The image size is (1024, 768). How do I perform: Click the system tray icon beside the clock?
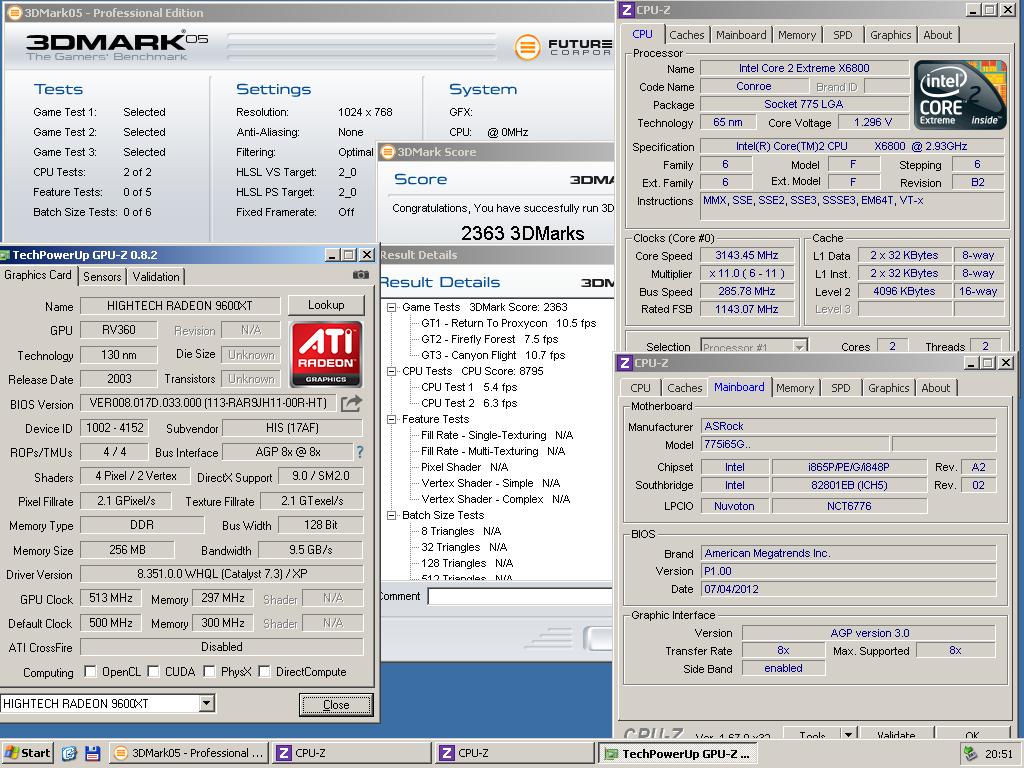(x=971, y=753)
